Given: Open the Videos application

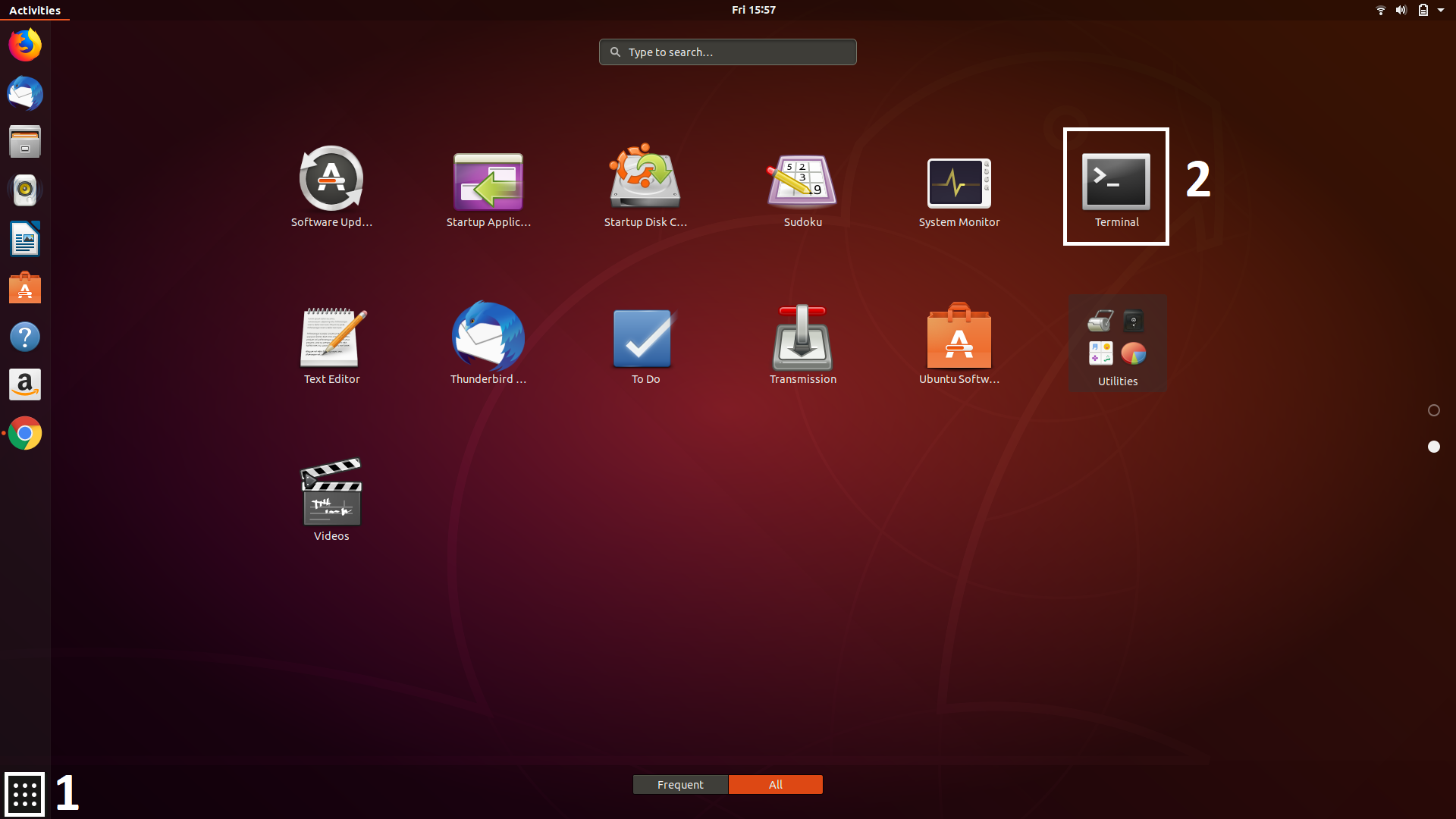Looking at the screenshot, I should 331,493.
